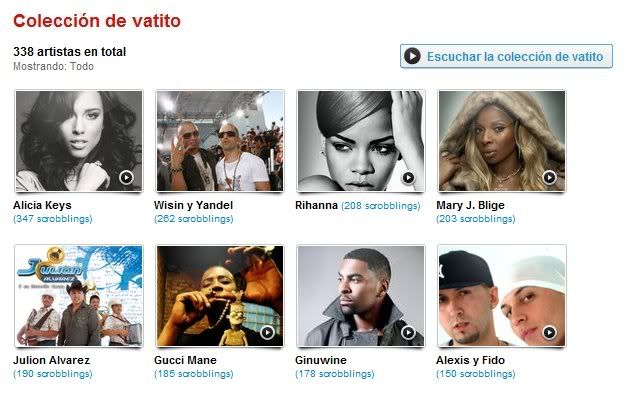View Rihanna's 208 scrobblings link
Viewport: 627px width, 408px height.
[381, 206]
